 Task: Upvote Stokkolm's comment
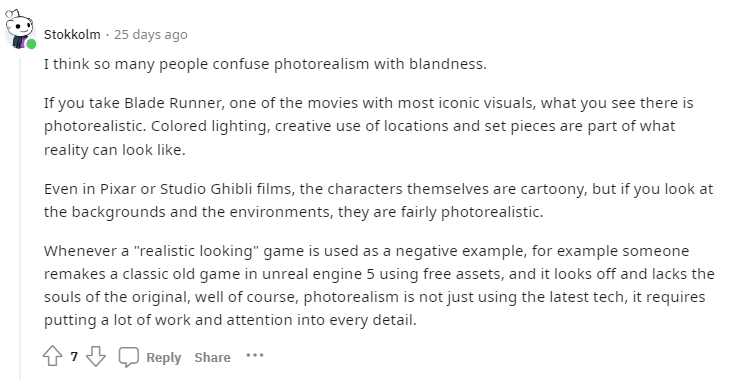click(x=52, y=356)
